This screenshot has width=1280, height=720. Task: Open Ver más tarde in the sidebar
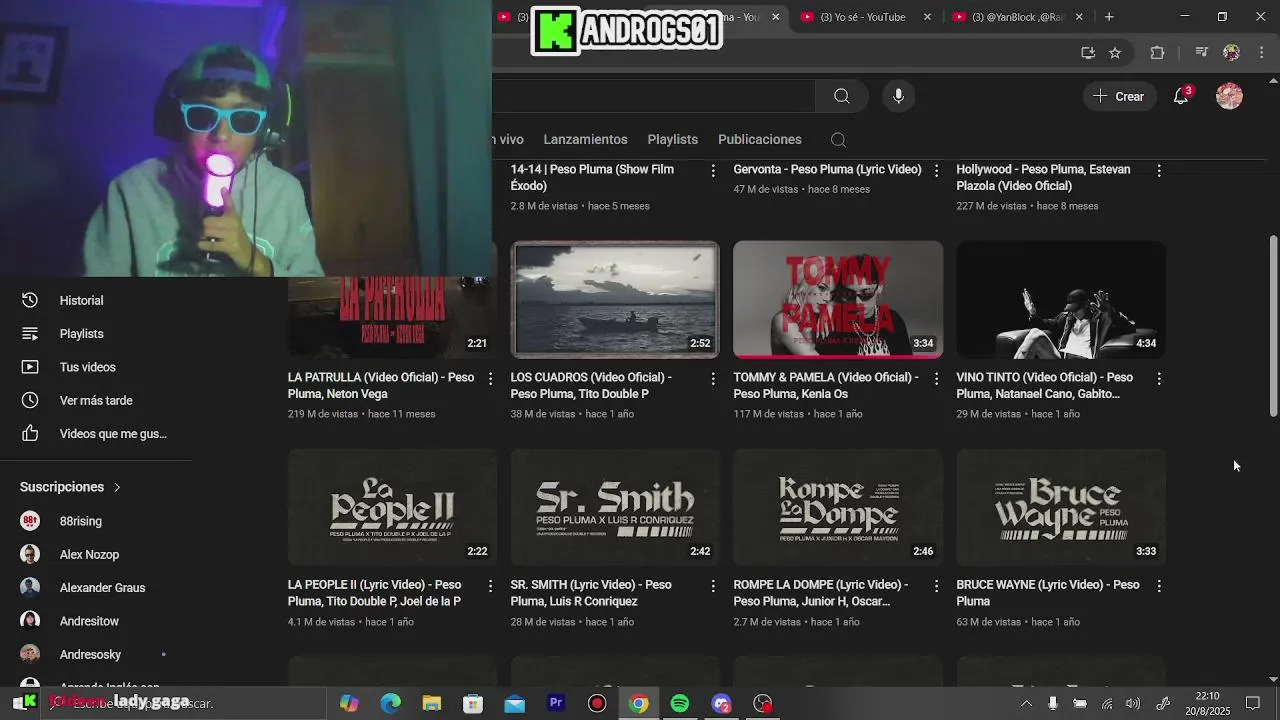pyautogui.click(x=96, y=400)
